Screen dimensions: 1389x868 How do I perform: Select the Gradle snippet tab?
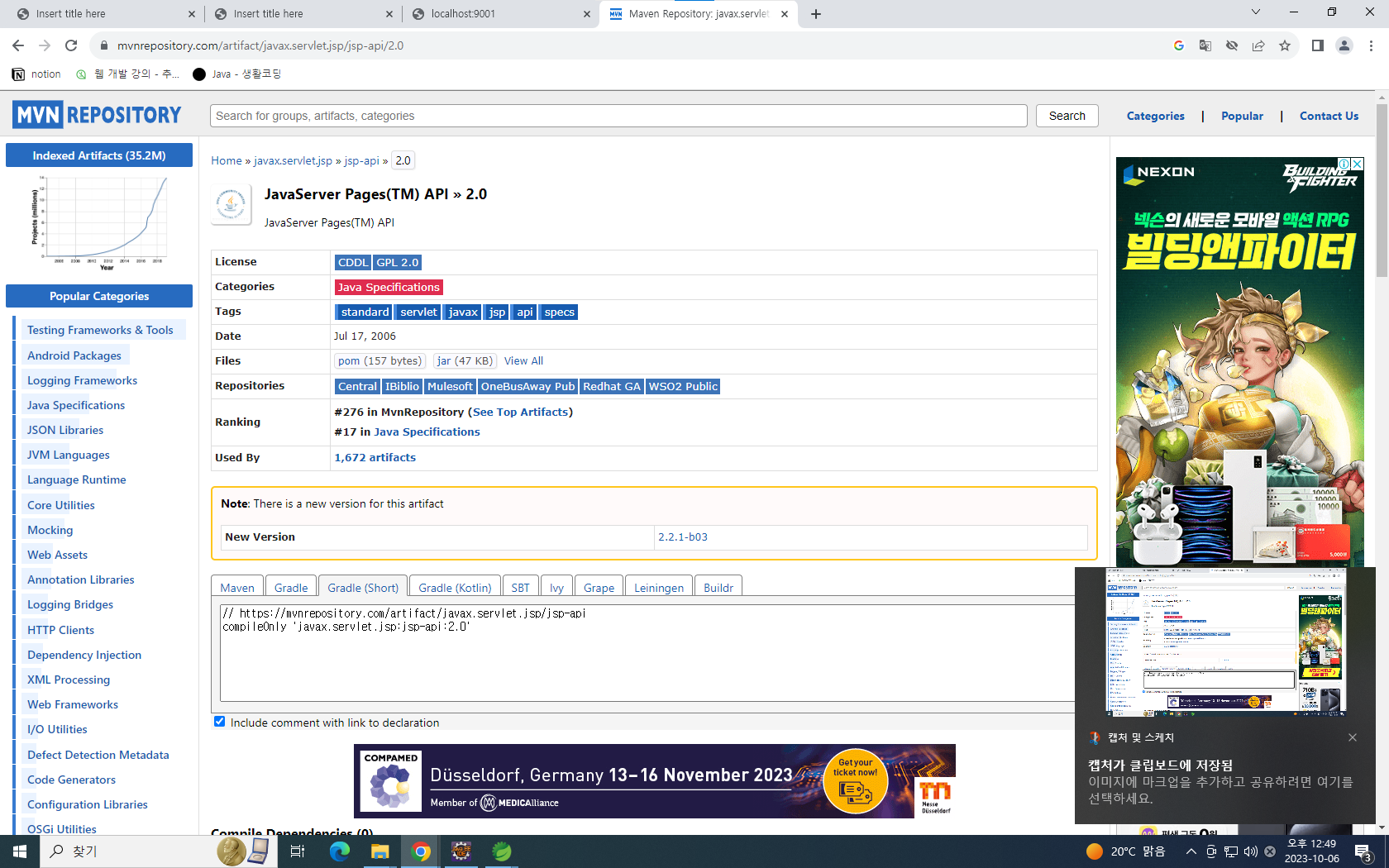(x=291, y=588)
